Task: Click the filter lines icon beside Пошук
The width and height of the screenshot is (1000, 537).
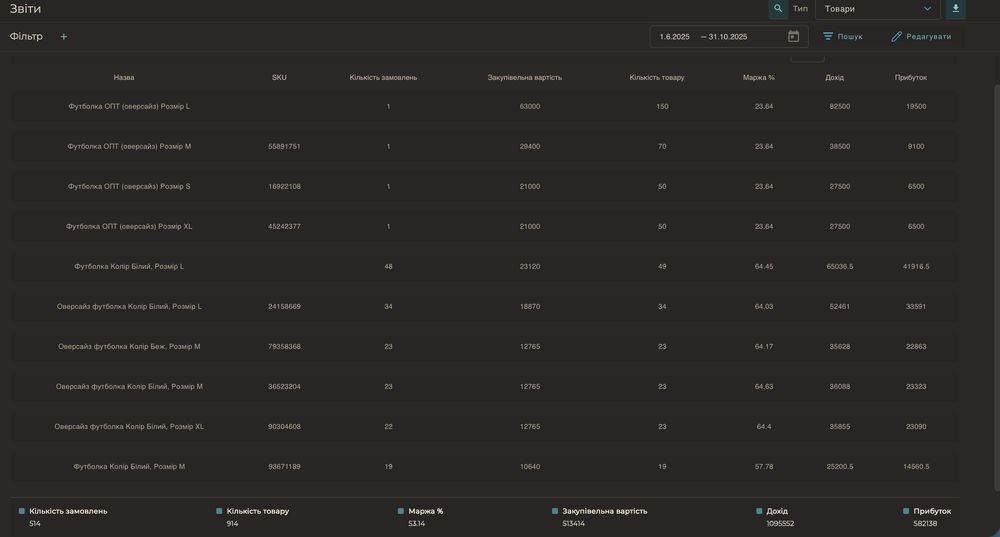Action: point(828,36)
